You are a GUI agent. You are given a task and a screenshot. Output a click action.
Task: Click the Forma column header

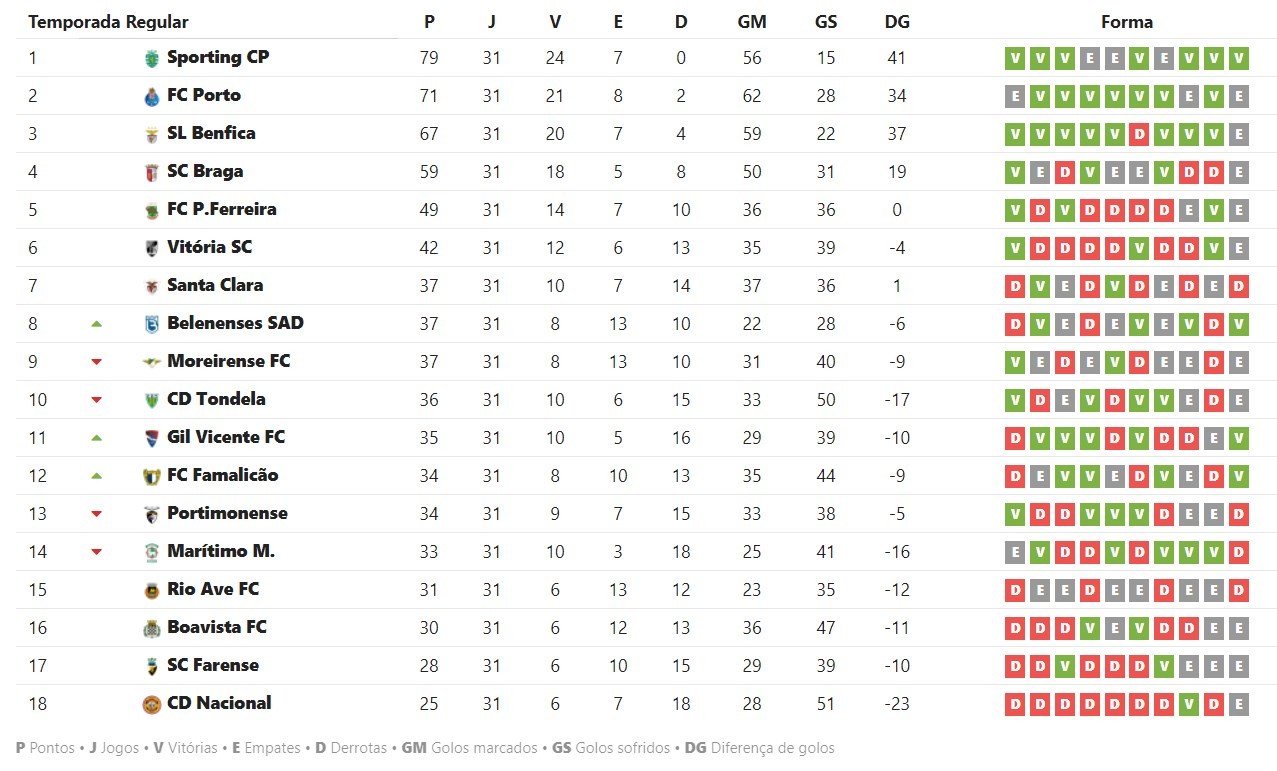(x=1126, y=22)
